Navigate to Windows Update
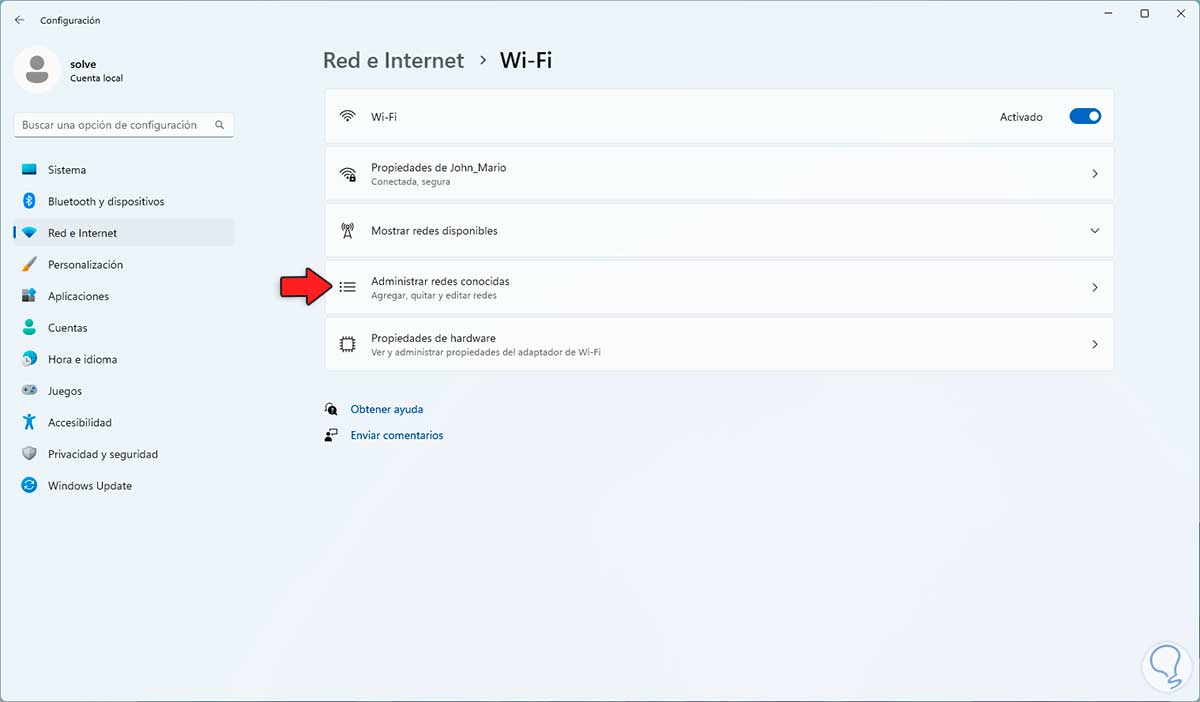 coord(124,486)
